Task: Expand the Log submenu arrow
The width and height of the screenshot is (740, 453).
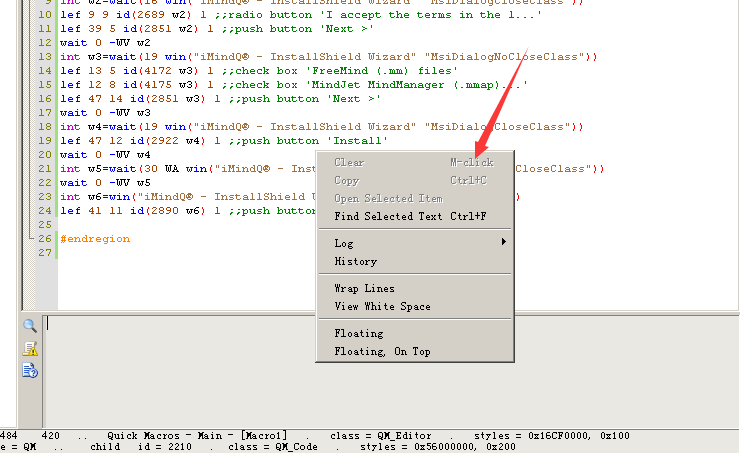Action: (x=504, y=243)
